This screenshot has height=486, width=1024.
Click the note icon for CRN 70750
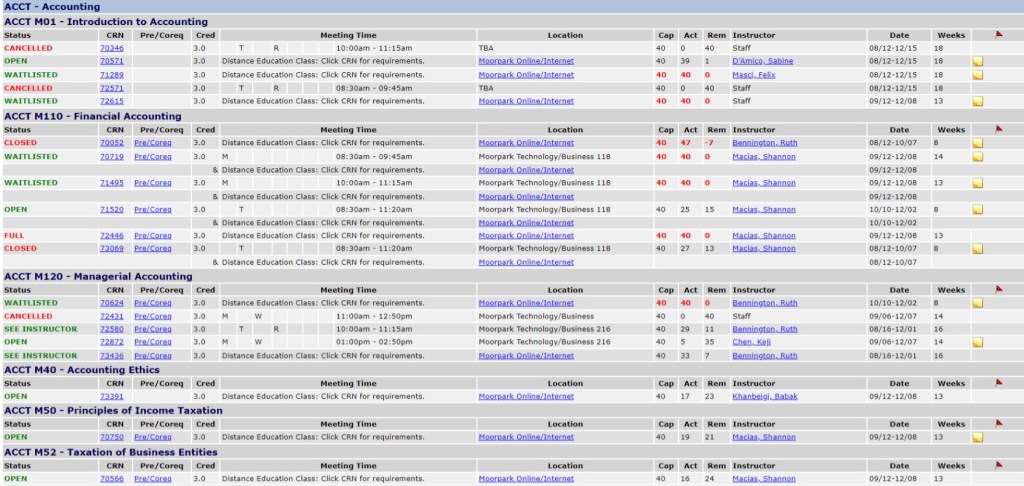(x=977, y=437)
